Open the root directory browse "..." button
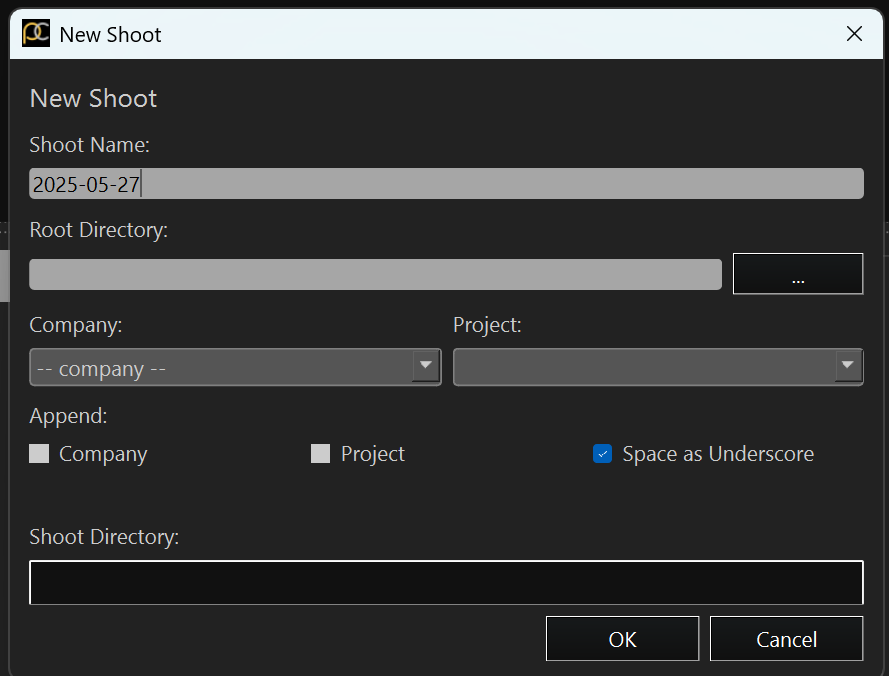Screen dimensions: 889x676 (x=798, y=274)
